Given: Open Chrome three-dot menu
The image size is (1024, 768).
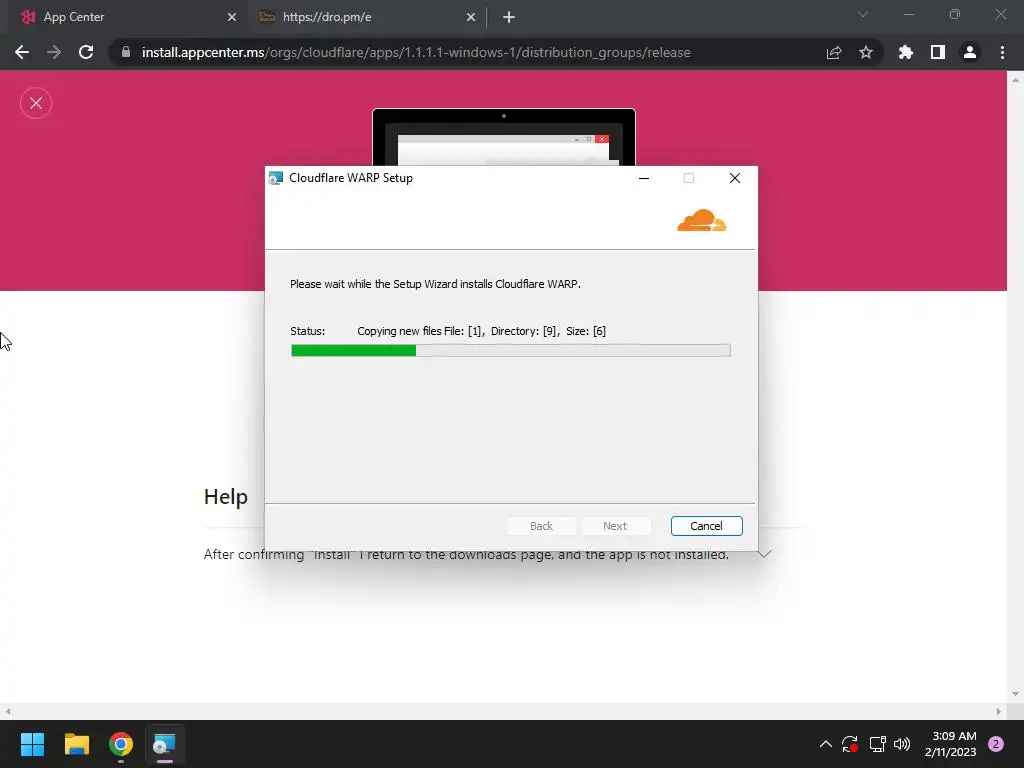Looking at the screenshot, I should [1002, 52].
